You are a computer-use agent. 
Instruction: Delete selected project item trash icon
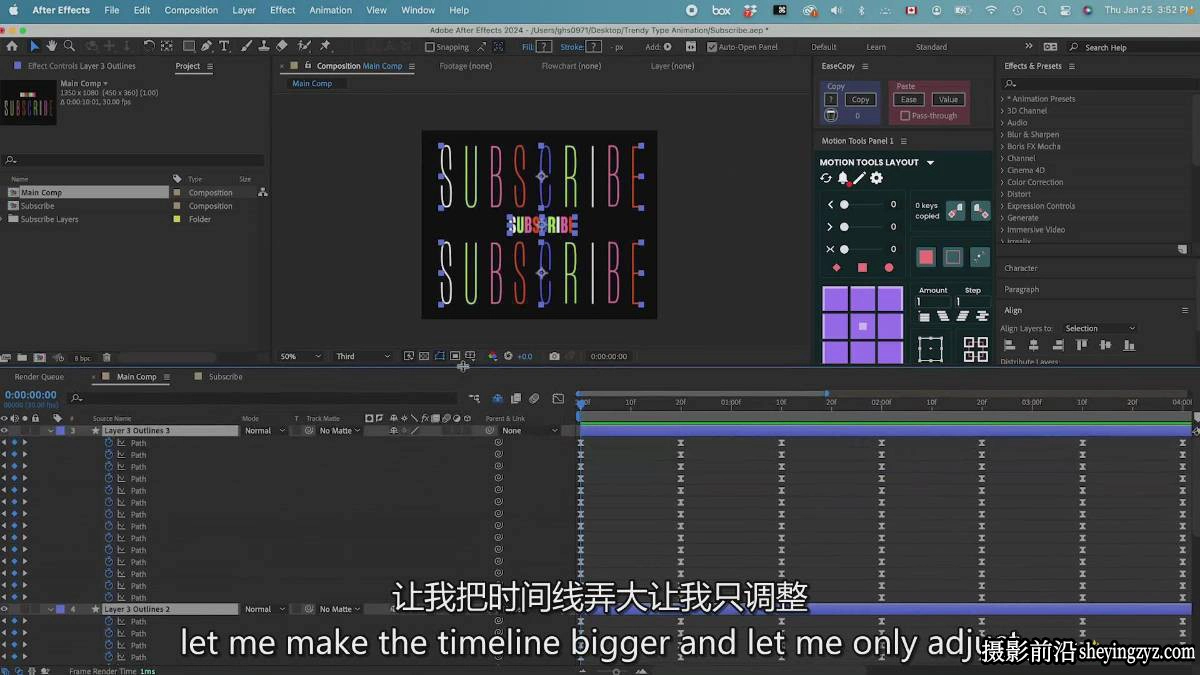pos(107,357)
